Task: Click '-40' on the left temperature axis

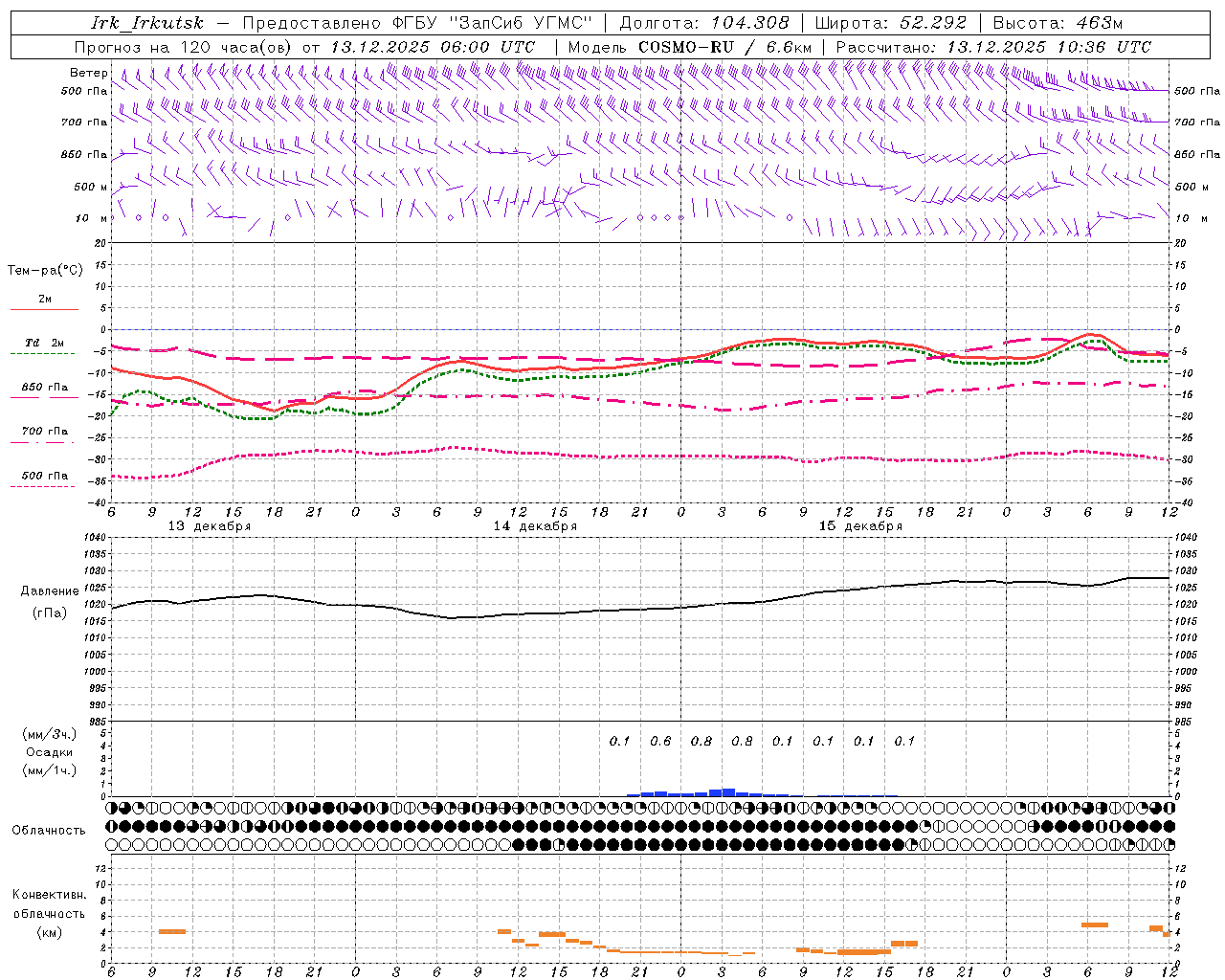Action: tap(96, 502)
